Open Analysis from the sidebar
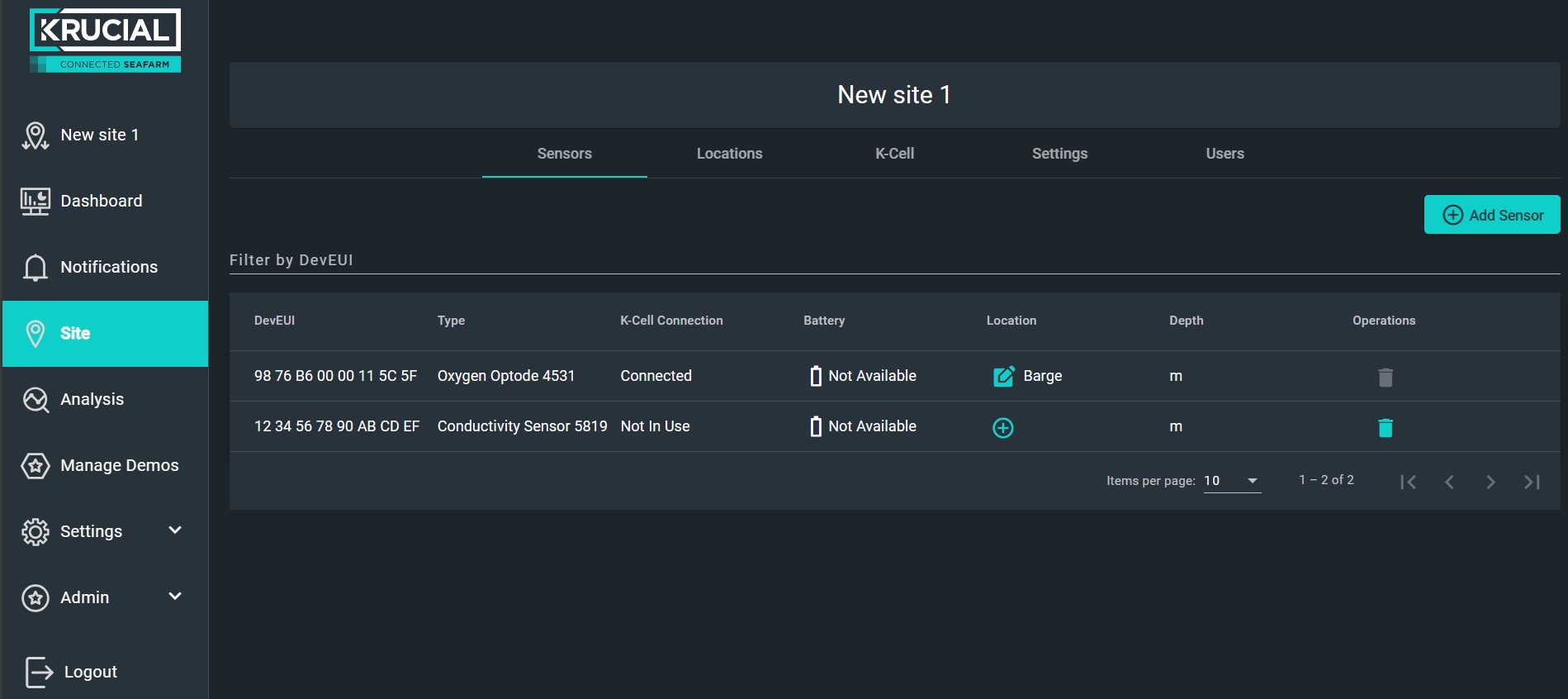This screenshot has width=1568, height=699. point(105,400)
